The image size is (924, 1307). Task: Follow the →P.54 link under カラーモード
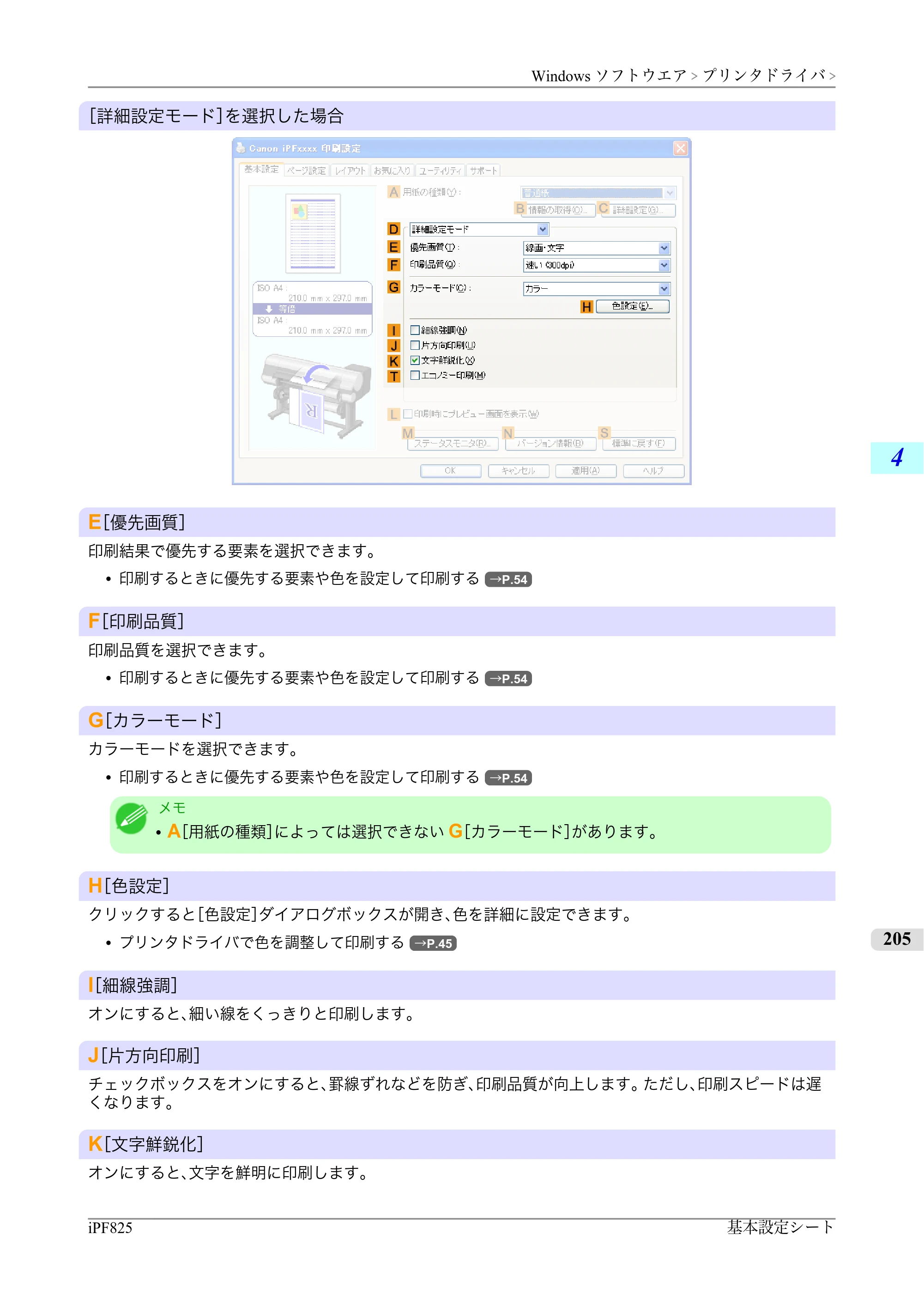tap(508, 778)
